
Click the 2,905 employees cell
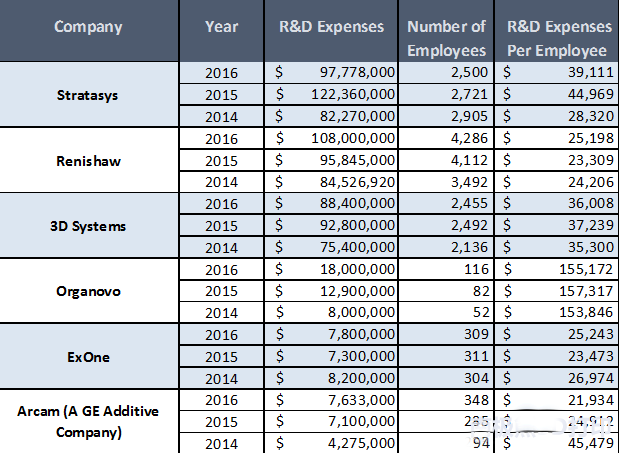point(446,116)
